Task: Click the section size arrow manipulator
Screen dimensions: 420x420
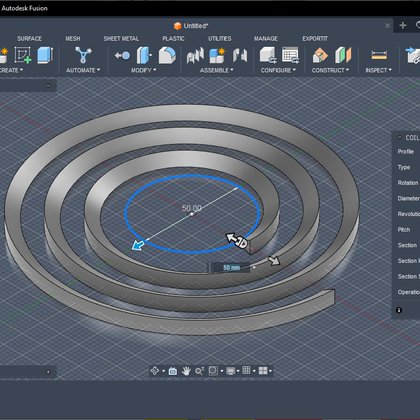Action: (x=274, y=260)
